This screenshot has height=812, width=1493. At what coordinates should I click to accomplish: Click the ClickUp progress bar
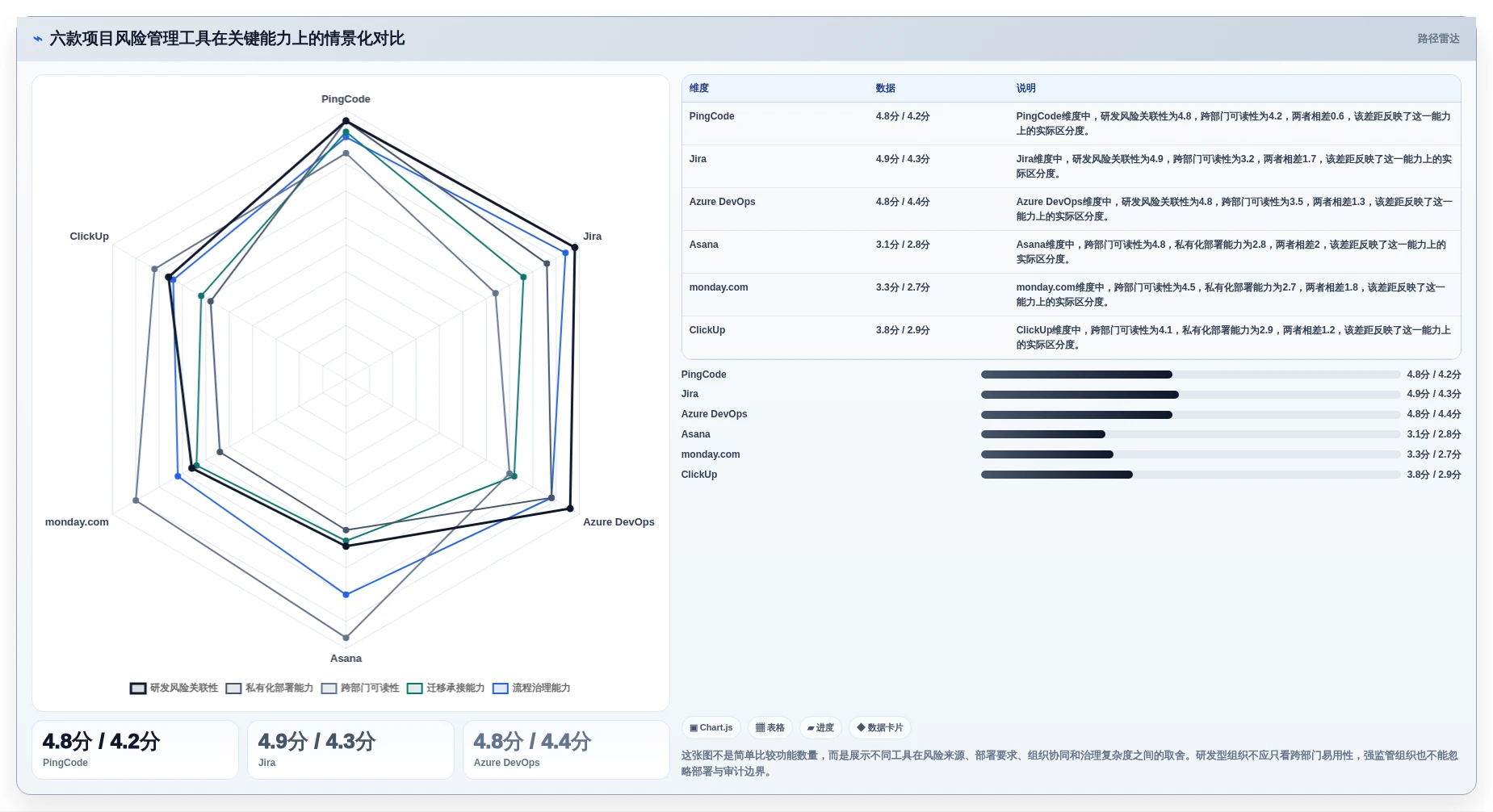pos(1190,475)
